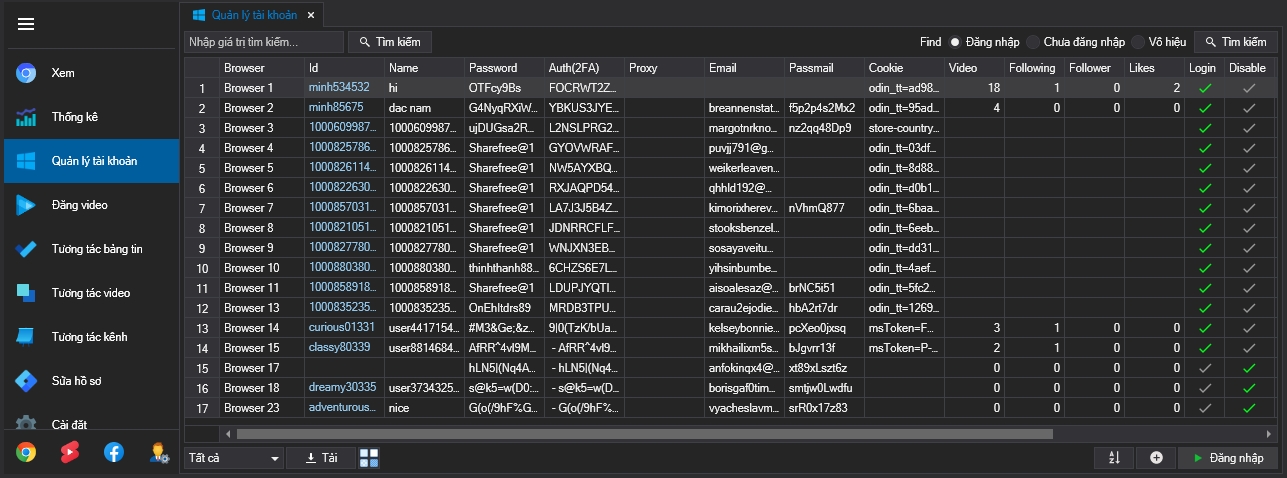The height and width of the screenshot is (478, 1287).
Task: Click the green "Đăng nhập" run button
Action: click(1228, 457)
